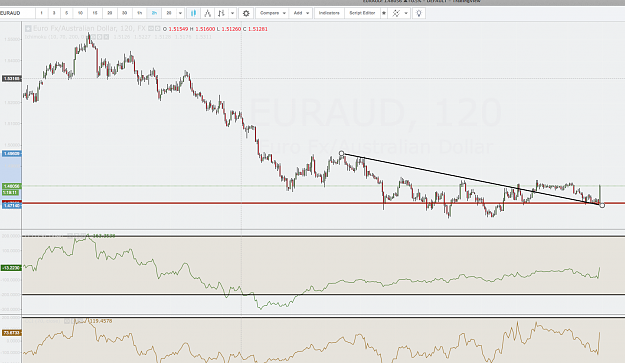Select the 30 minute interval button

coord(124,13)
